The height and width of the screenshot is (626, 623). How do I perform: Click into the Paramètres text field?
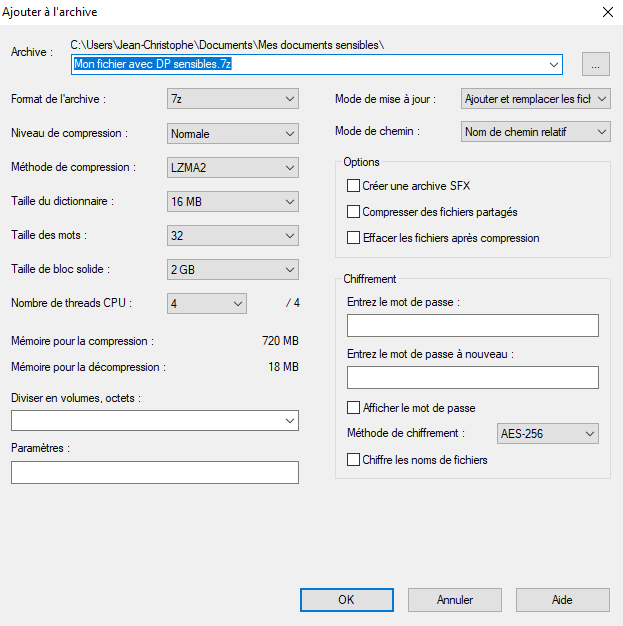pos(155,472)
